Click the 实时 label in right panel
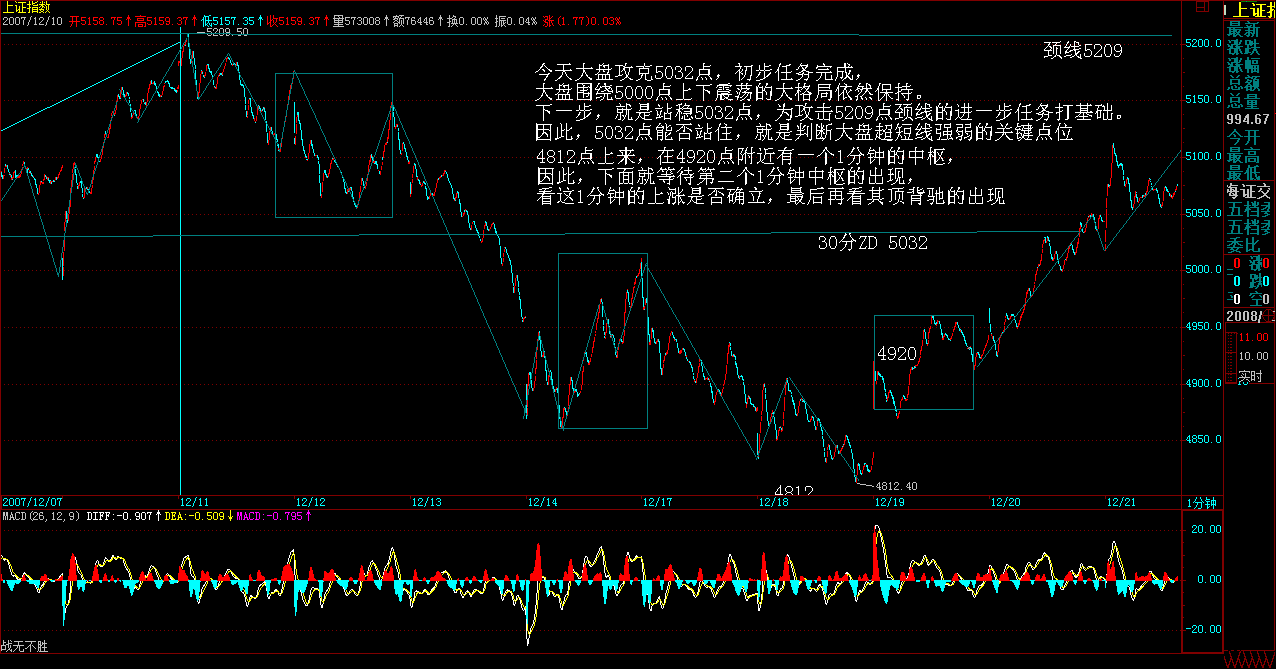The width and height of the screenshot is (1276, 669). (1250, 377)
